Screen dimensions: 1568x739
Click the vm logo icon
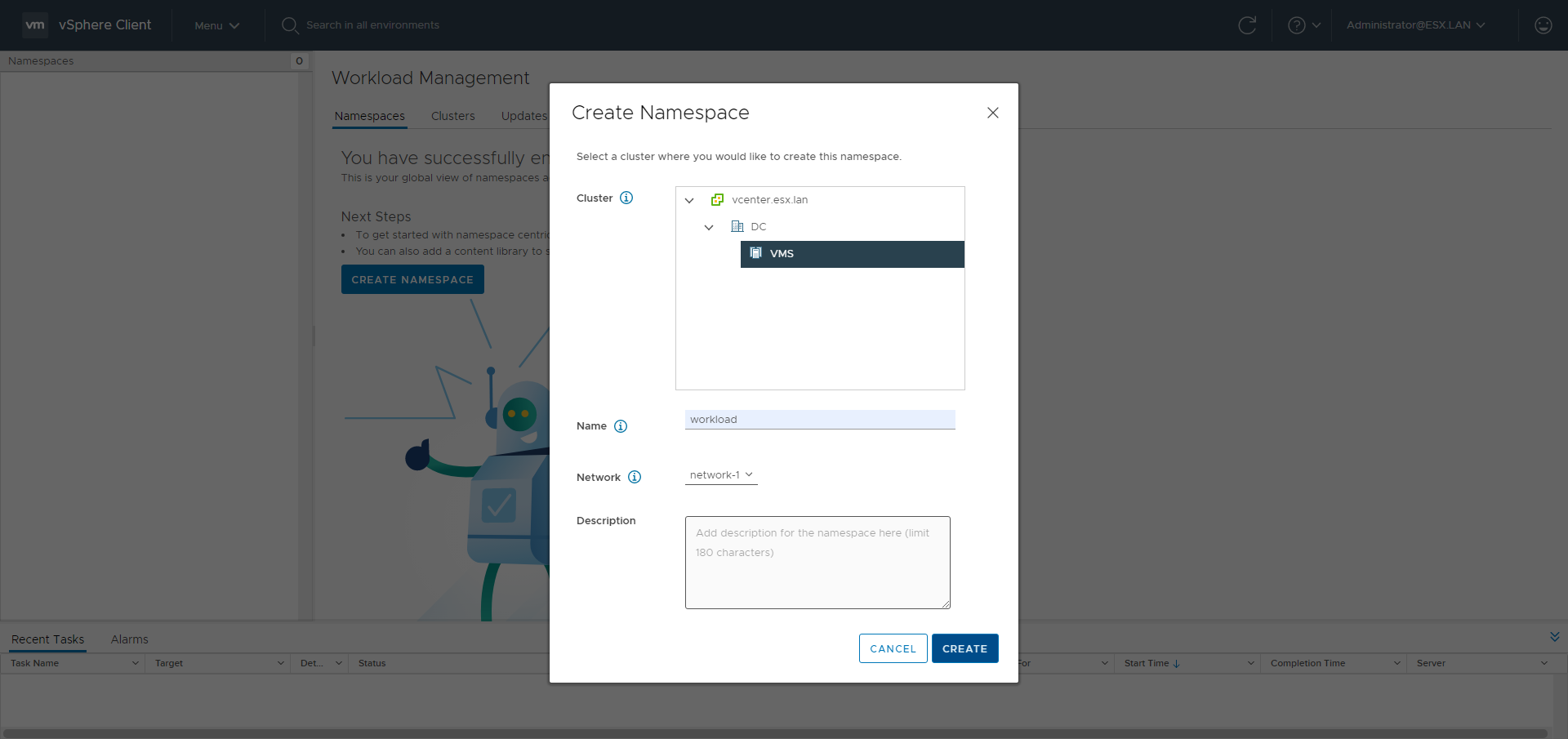(35, 25)
